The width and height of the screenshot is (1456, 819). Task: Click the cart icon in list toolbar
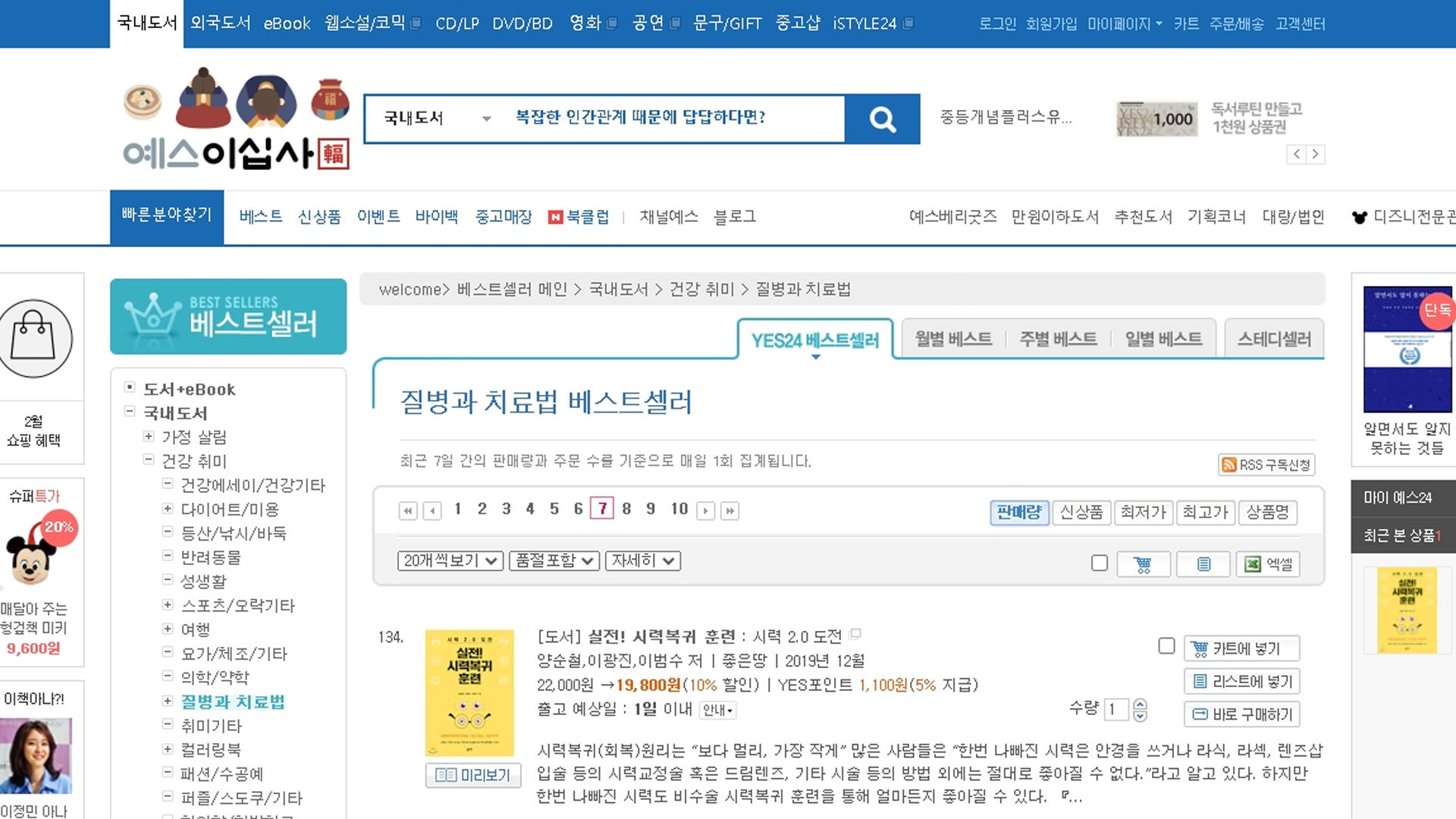[x=1143, y=564]
